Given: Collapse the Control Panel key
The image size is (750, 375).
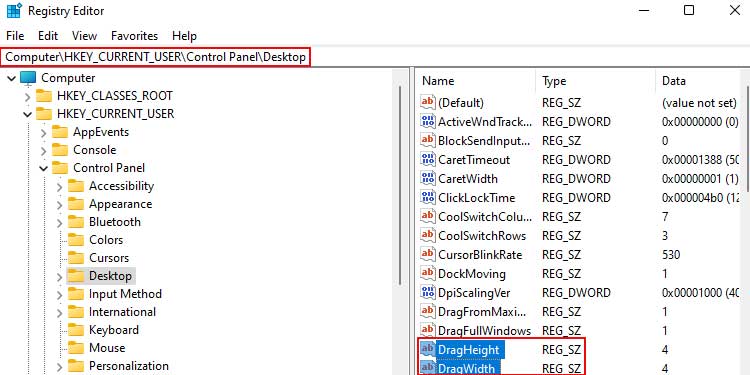Looking at the screenshot, I should coord(44,168).
